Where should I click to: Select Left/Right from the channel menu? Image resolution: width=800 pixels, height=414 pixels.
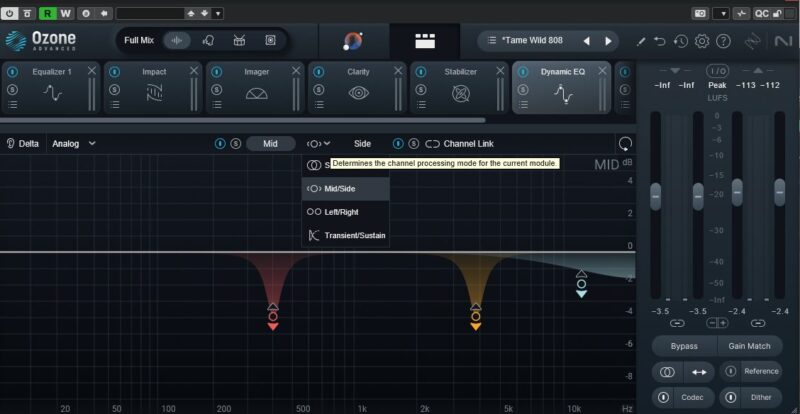(345, 212)
